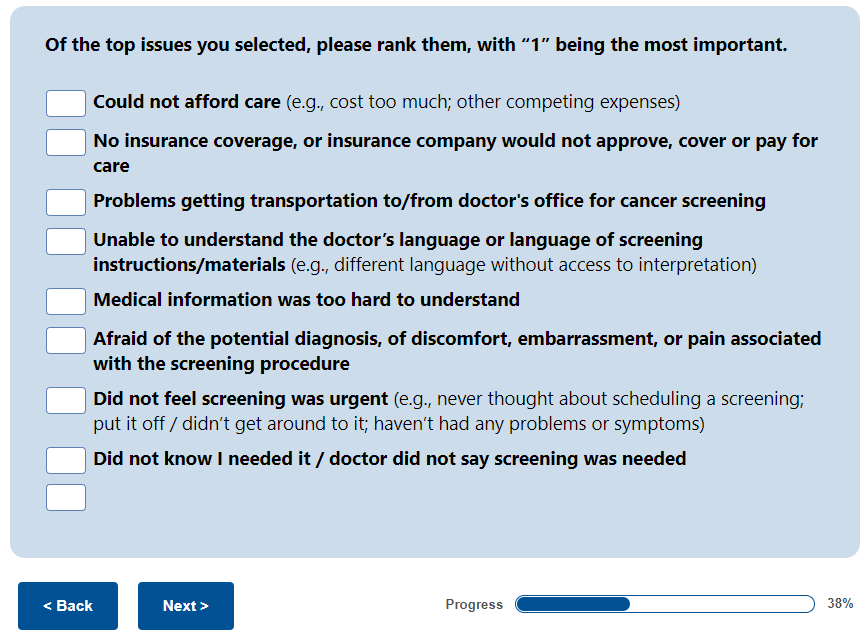Viewport: 864px width, 633px height.
Task: Select rank box for "Medical information" too hard
Action: click(x=66, y=301)
